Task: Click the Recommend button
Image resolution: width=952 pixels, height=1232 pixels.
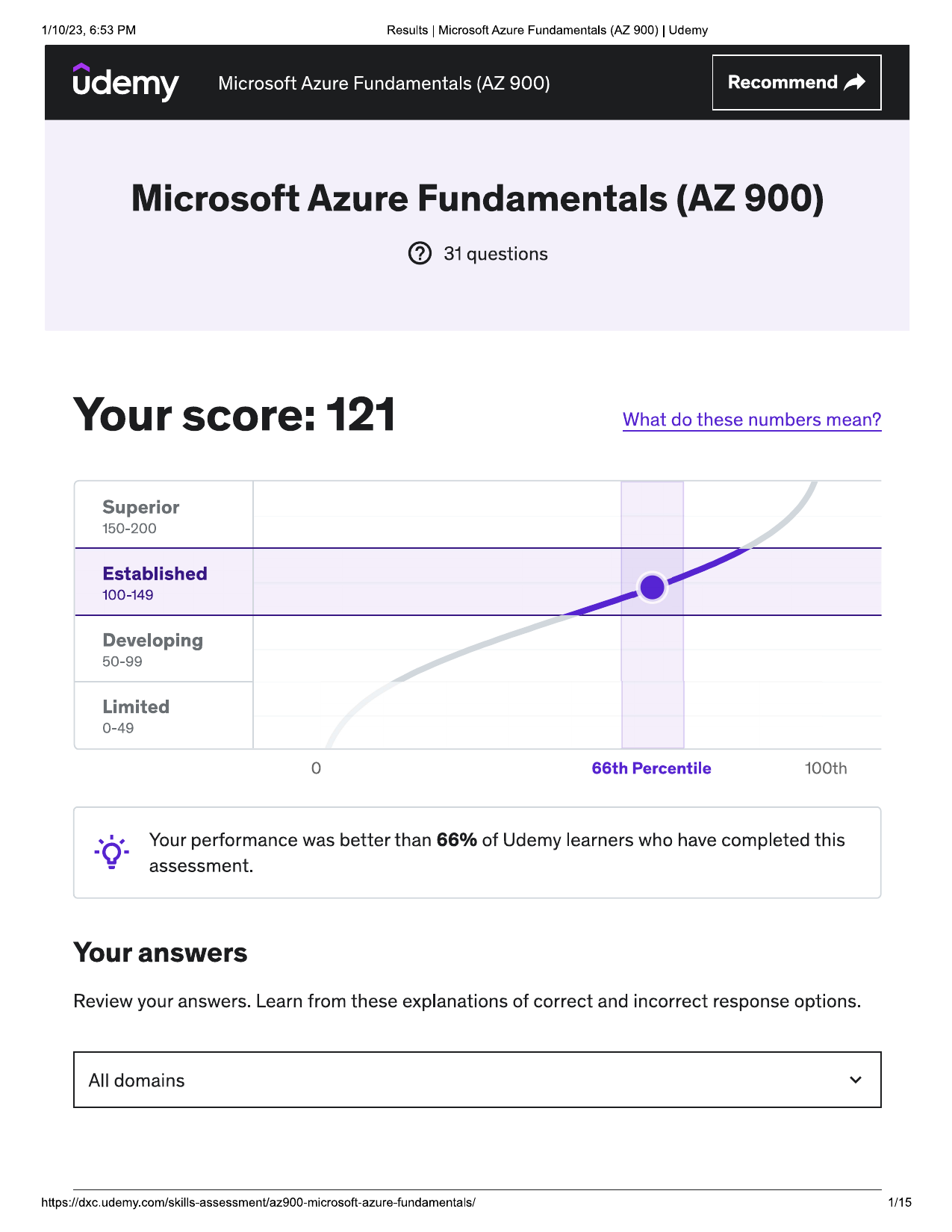Action: (x=797, y=82)
